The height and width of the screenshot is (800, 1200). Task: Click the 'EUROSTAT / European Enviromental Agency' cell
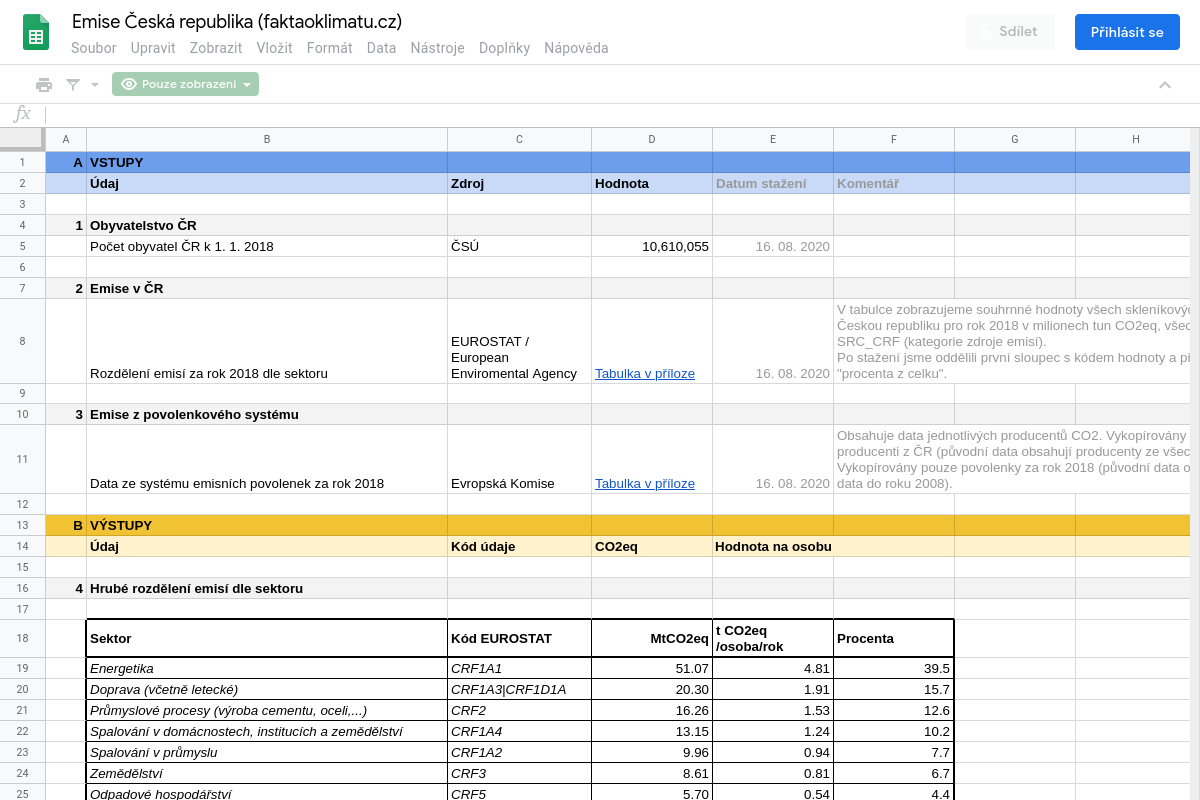pyautogui.click(x=519, y=341)
